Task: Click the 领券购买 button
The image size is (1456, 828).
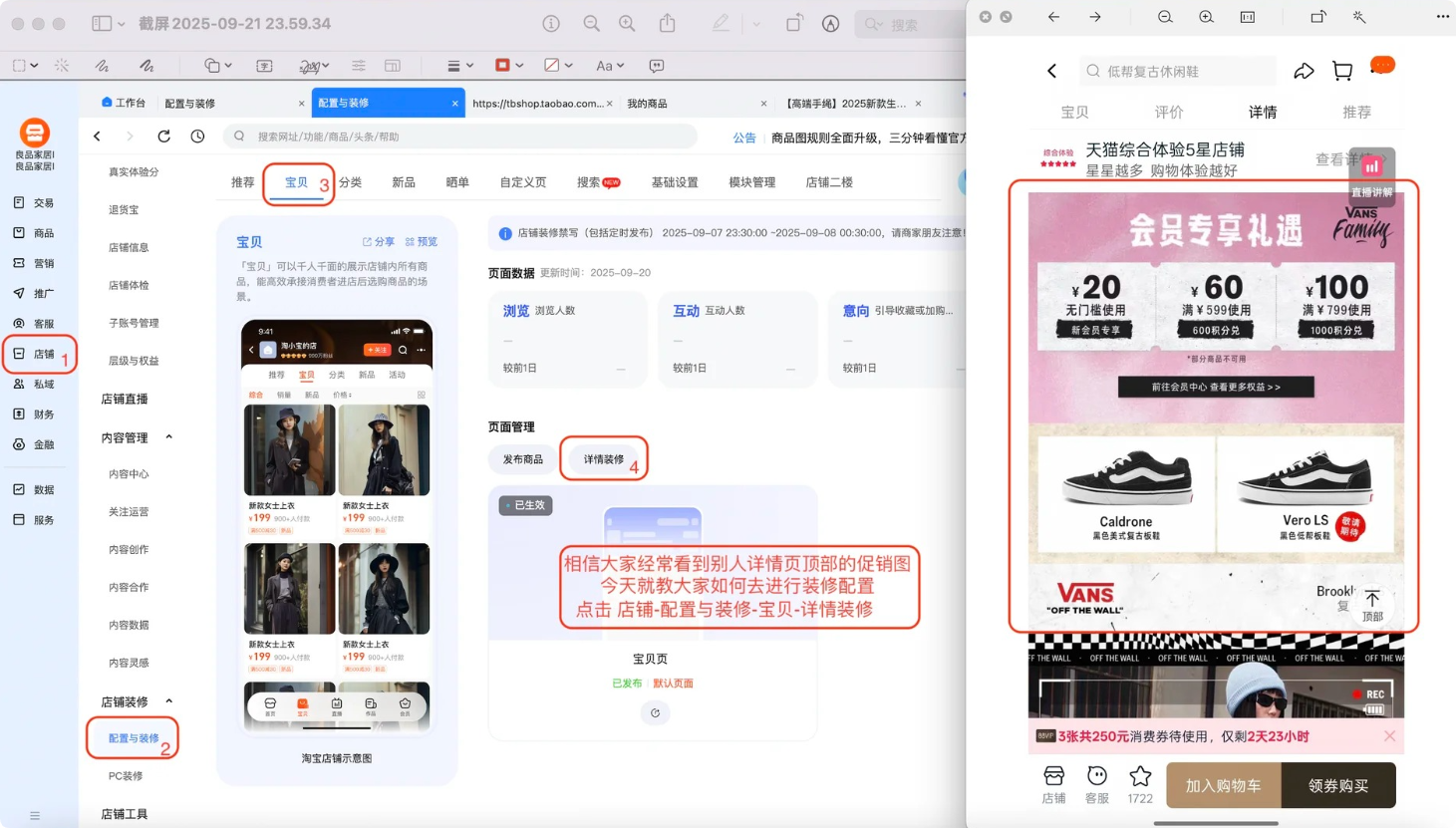Action: [x=1338, y=785]
